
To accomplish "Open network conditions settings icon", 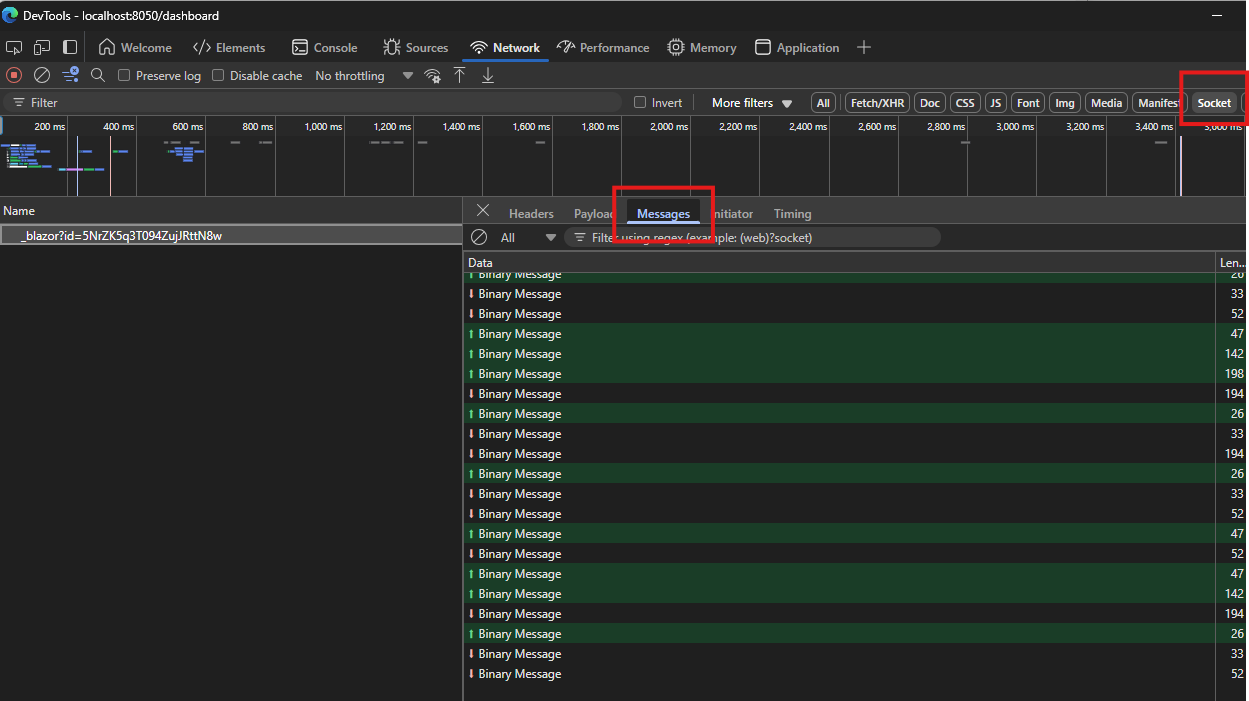I will pyautogui.click(x=433, y=76).
